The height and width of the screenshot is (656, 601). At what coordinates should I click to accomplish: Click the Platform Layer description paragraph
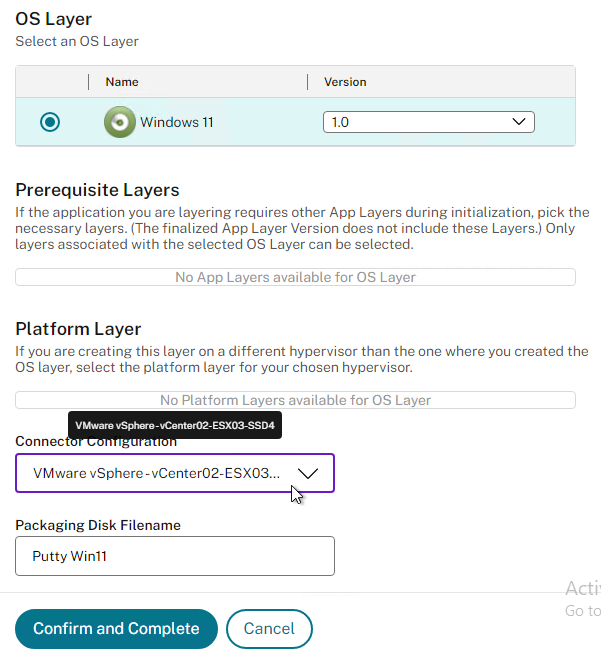point(301,359)
